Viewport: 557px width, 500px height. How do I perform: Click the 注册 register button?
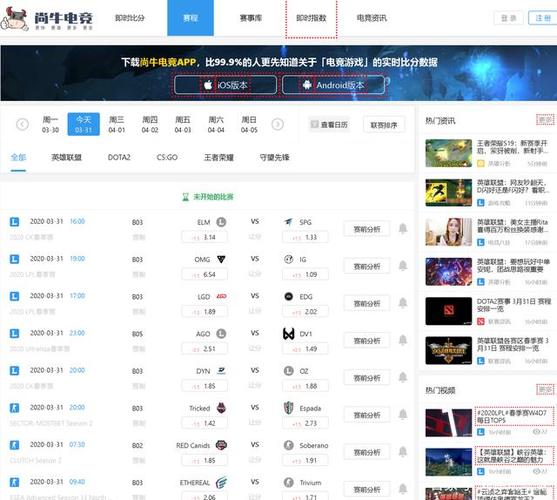543,18
